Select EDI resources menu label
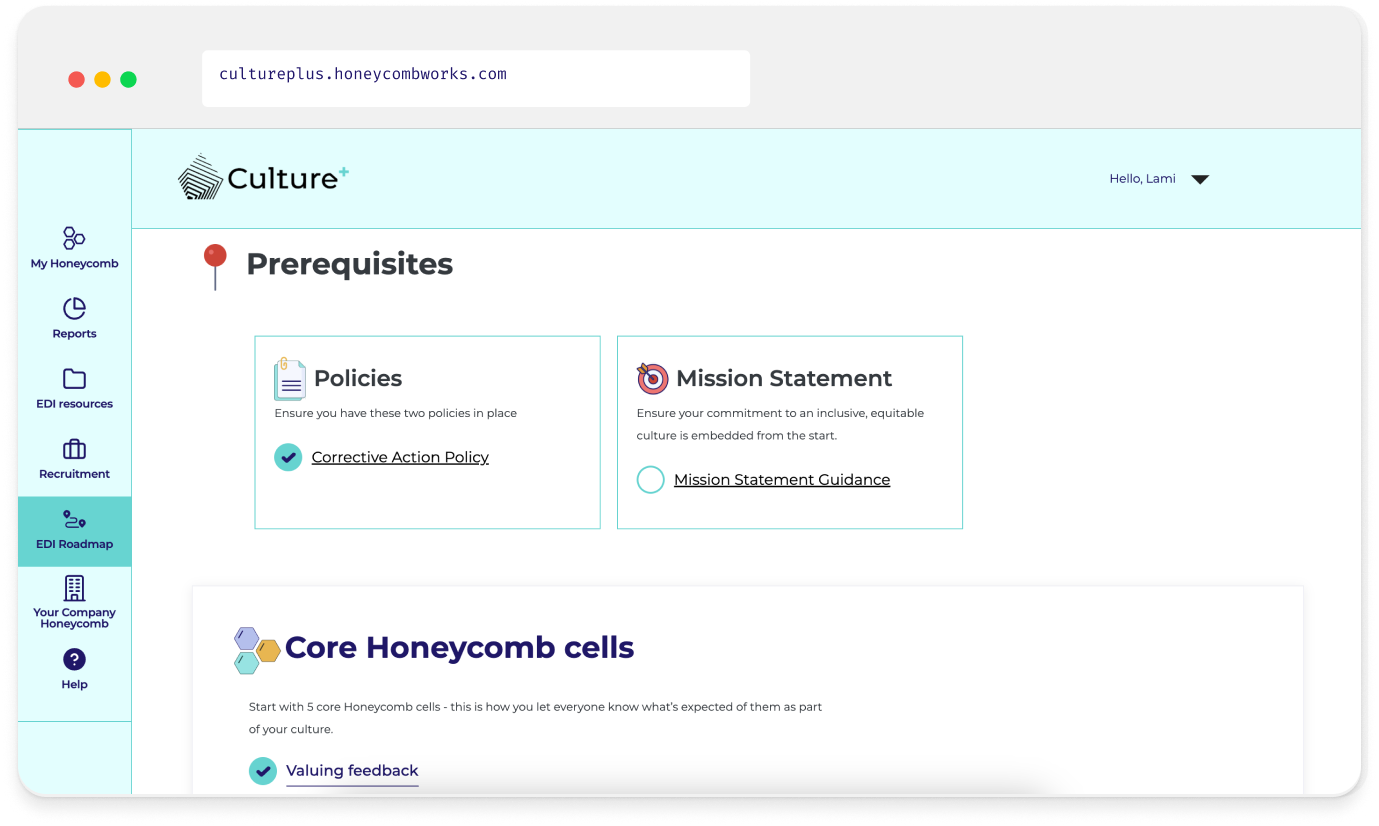Image resolution: width=1379 pixels, height=826 pixels. tap(74, 404)
